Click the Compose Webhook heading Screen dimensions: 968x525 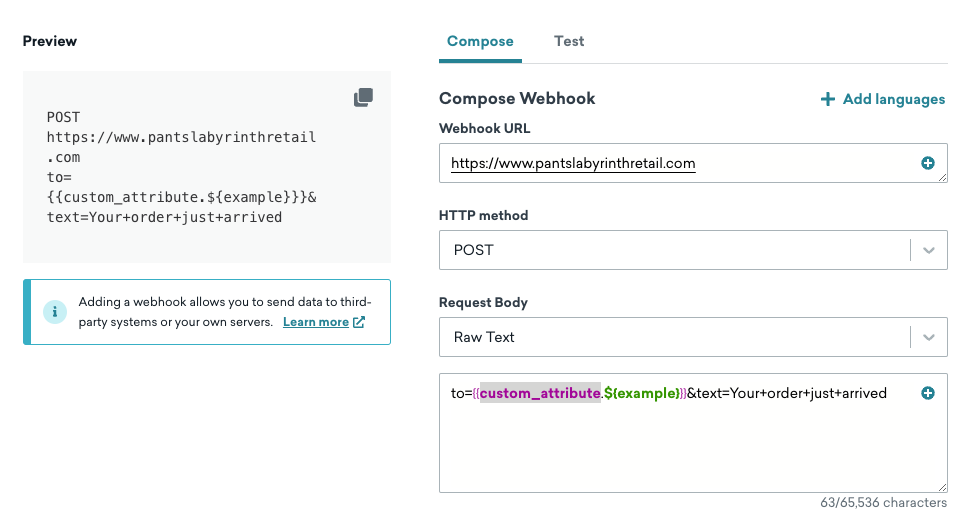click(x=517, y=98)
